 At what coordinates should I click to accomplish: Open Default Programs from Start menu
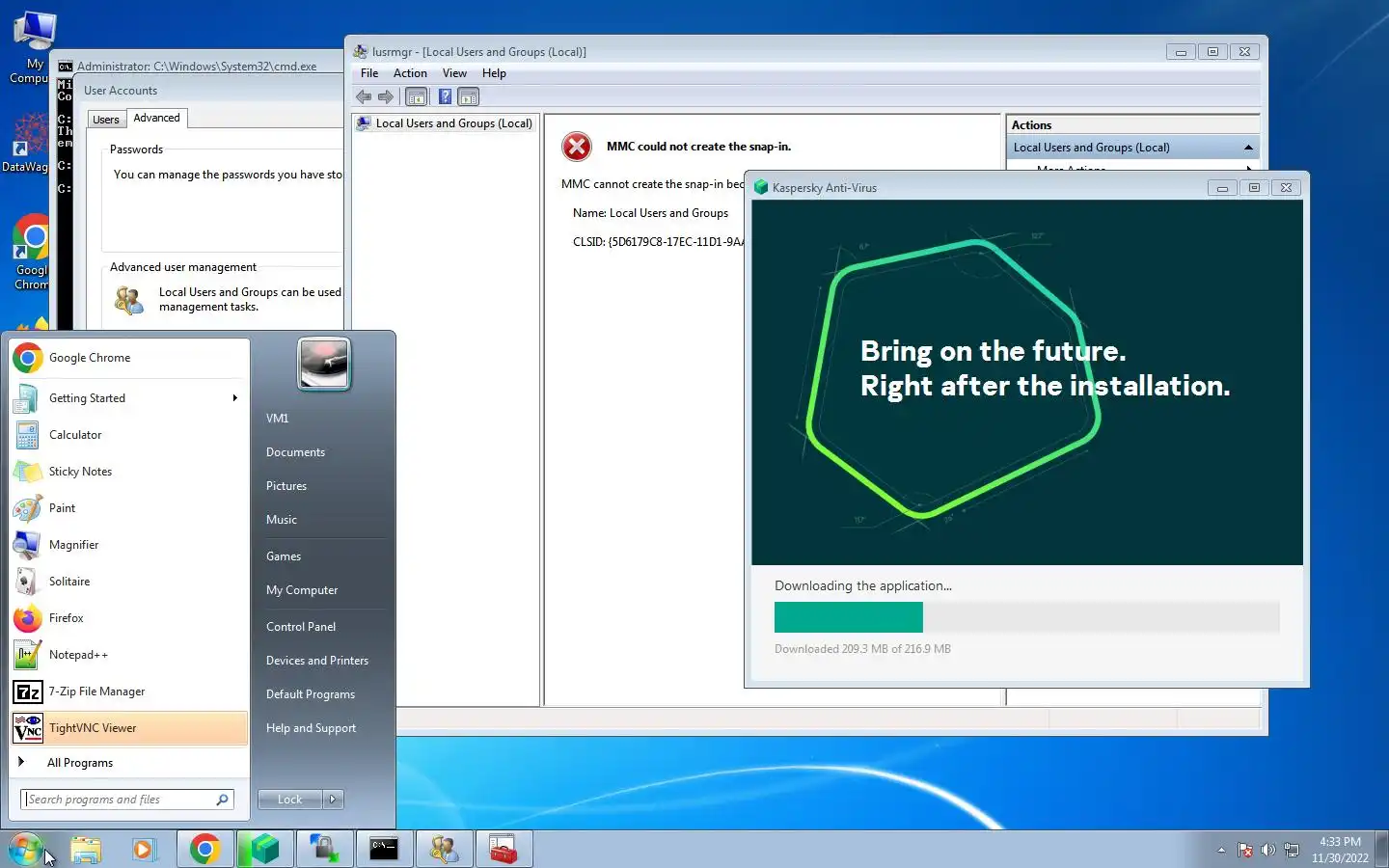point(311,694)
